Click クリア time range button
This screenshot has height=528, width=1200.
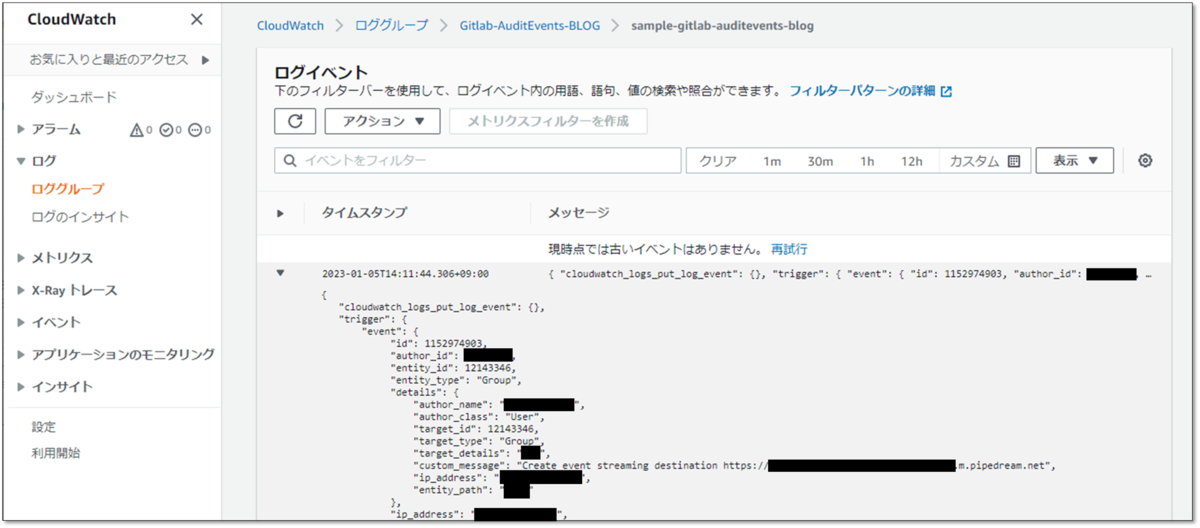click(718, 161)
